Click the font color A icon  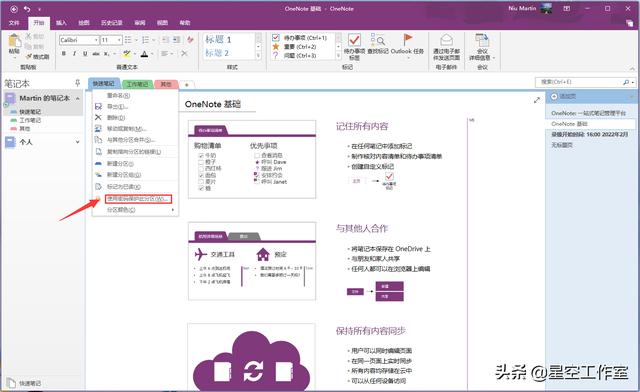144,53
